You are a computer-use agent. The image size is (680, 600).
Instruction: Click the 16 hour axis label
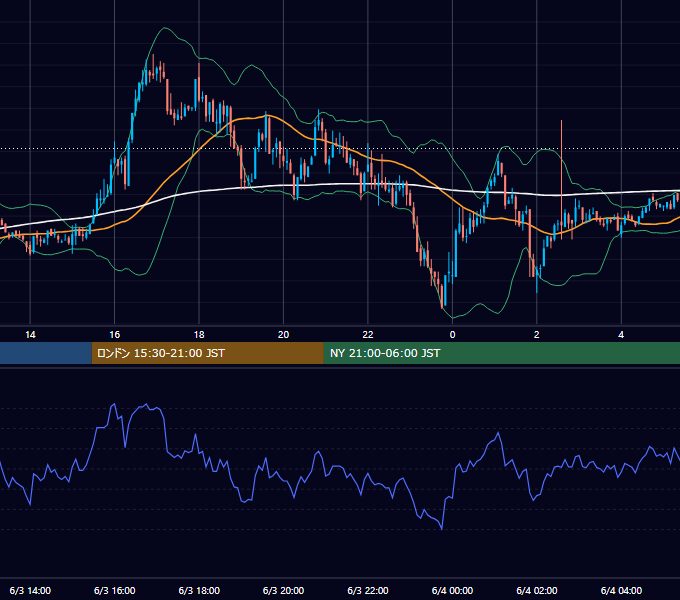point(114,335)
